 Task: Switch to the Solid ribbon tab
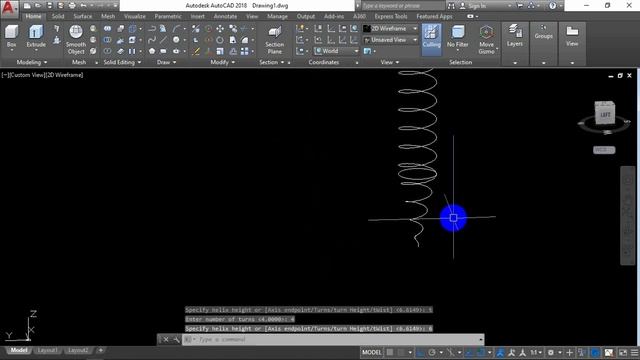tap(58, 16)
